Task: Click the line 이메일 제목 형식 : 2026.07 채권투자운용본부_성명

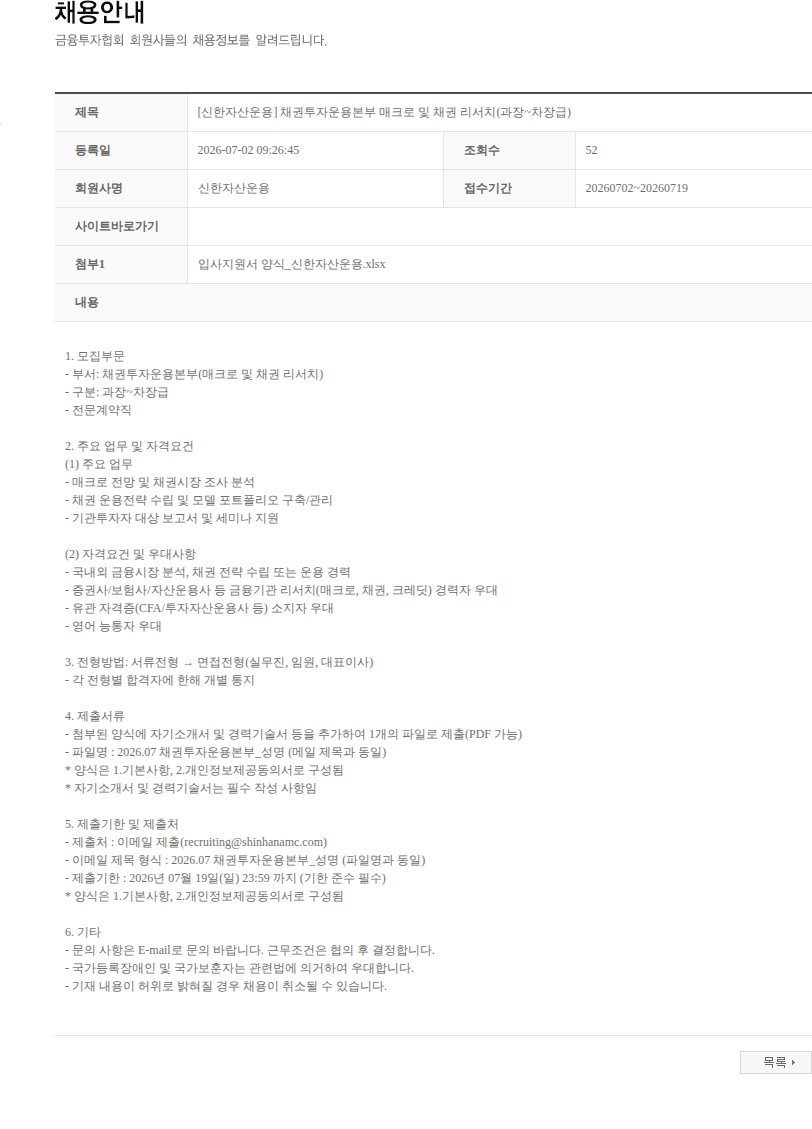Action: tap(245, 860)
